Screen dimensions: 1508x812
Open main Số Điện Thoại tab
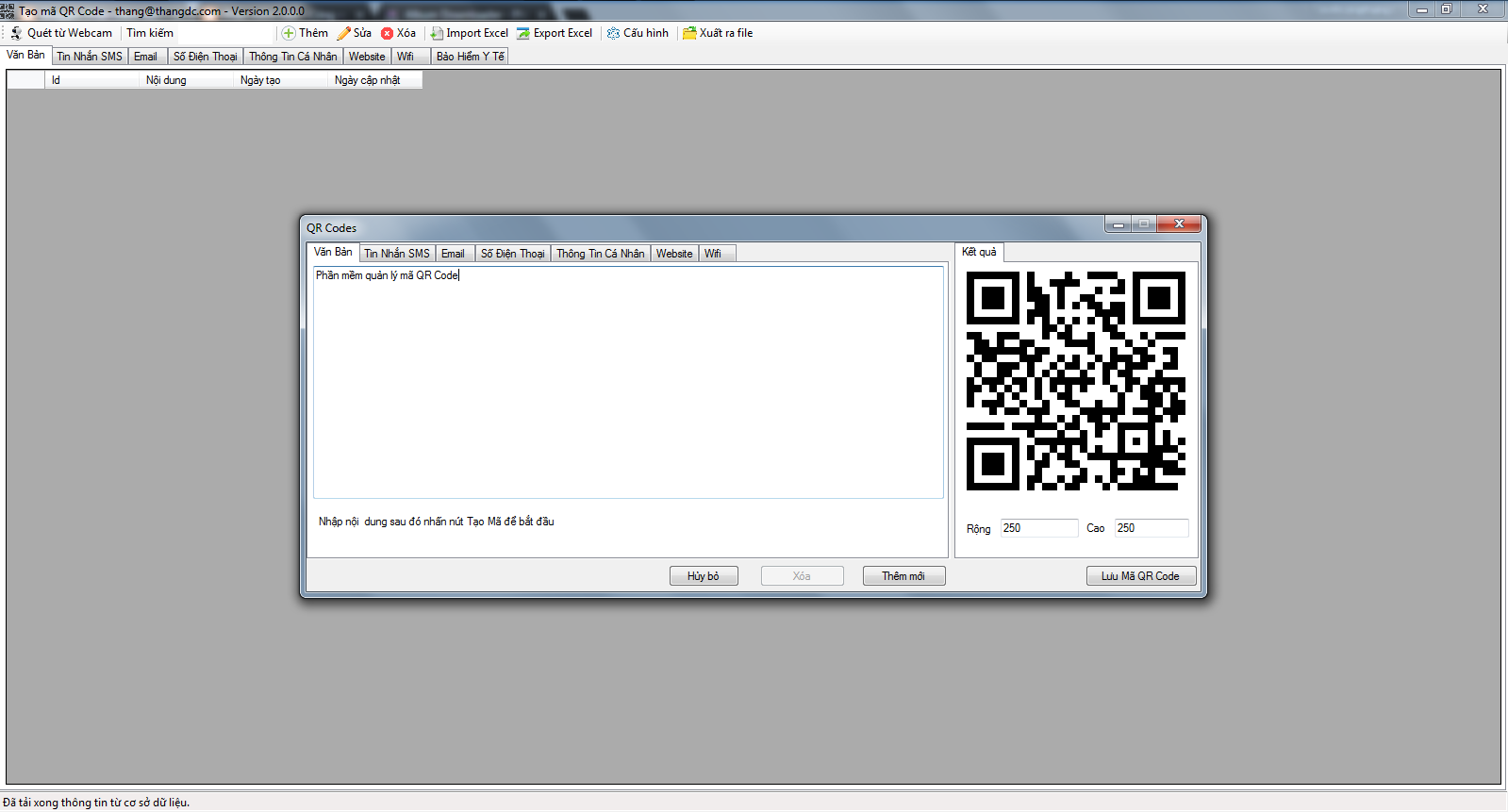pos(205,57)
